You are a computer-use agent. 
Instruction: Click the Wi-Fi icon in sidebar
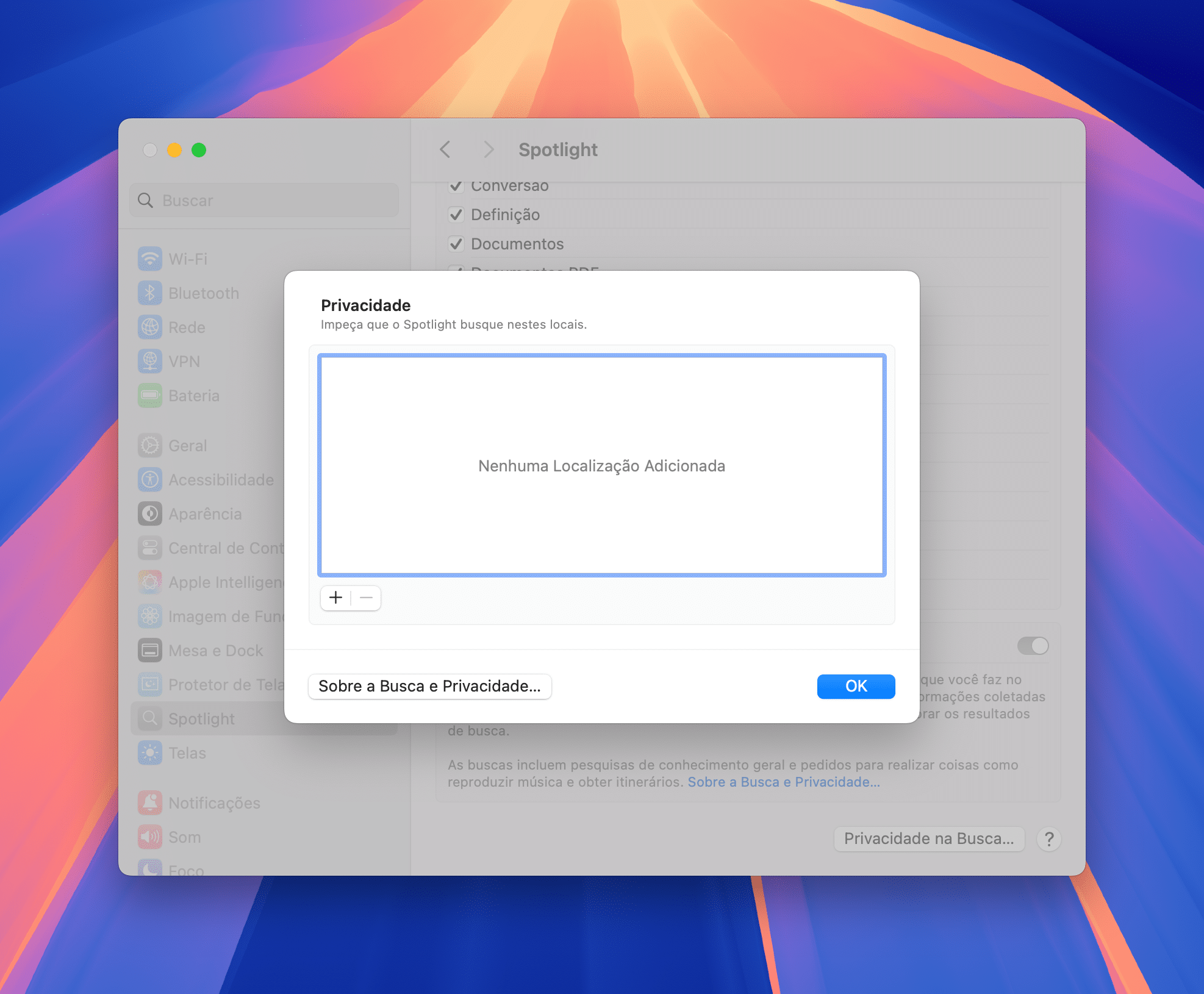149,259
